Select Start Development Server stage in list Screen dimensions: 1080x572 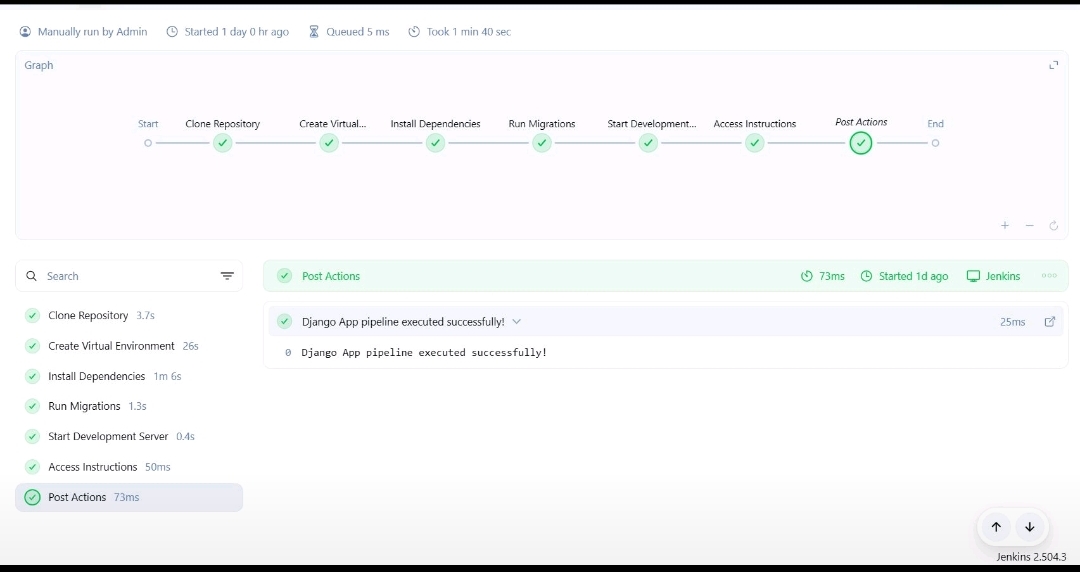point(108,437)
